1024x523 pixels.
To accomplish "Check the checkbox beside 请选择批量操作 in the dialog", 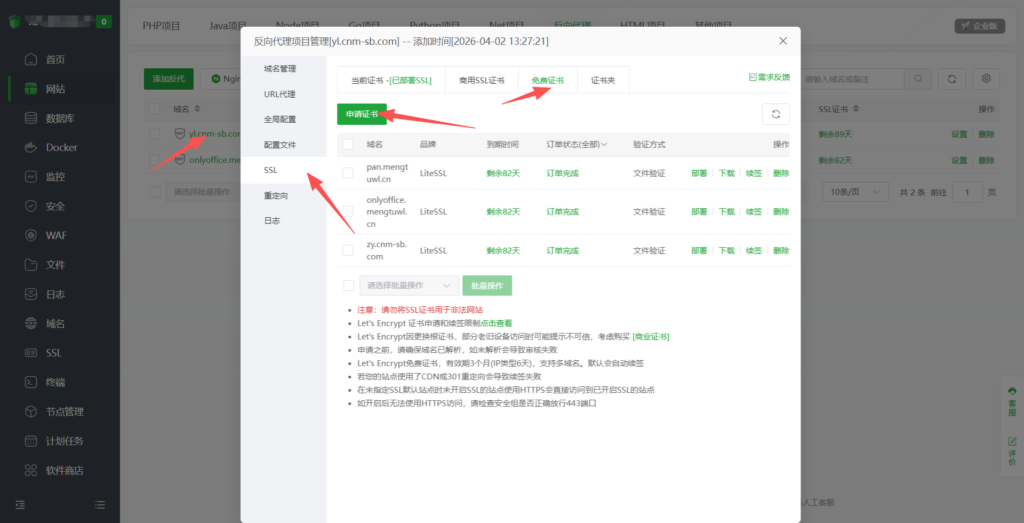I will (348, 285).
